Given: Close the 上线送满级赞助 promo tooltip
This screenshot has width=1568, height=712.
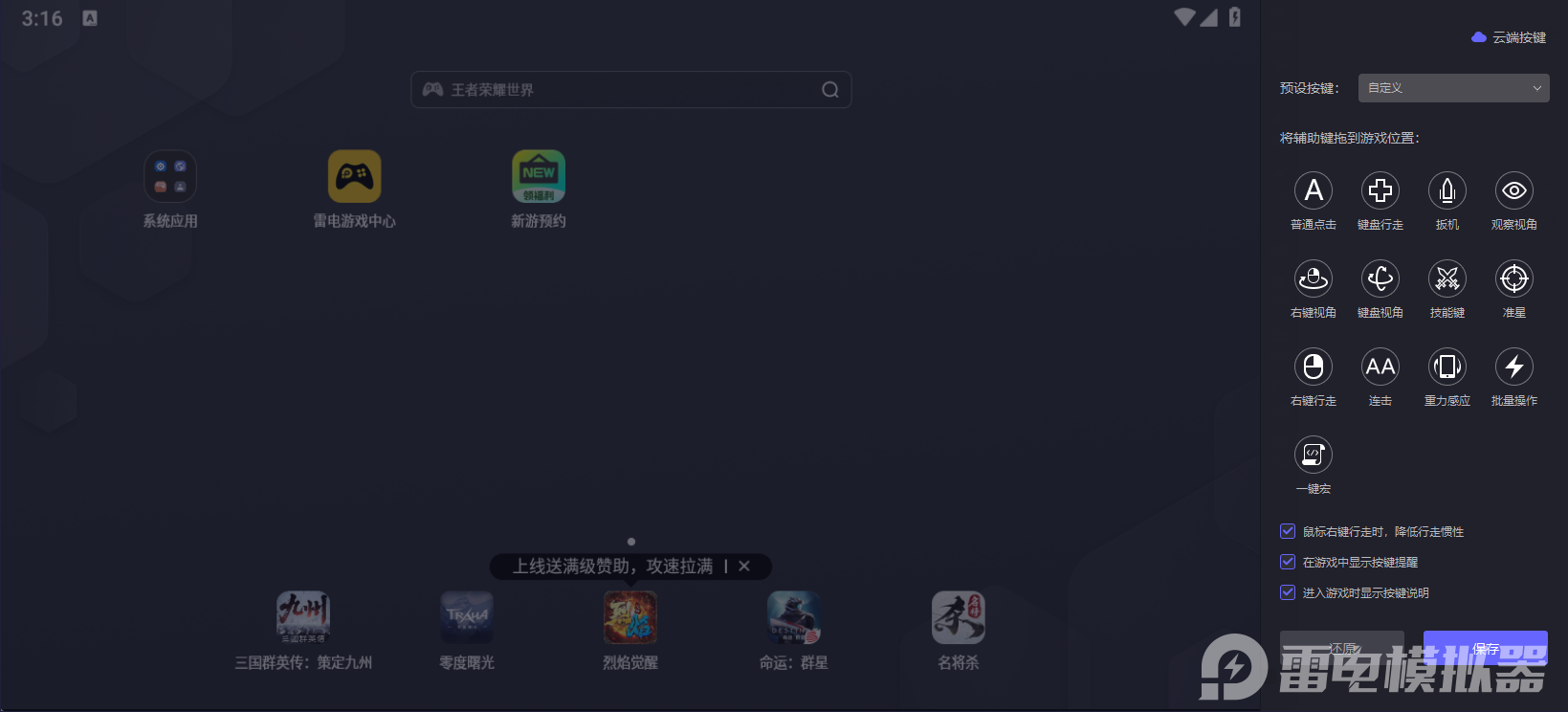Looking at the screenshot, I should [744, 567].
